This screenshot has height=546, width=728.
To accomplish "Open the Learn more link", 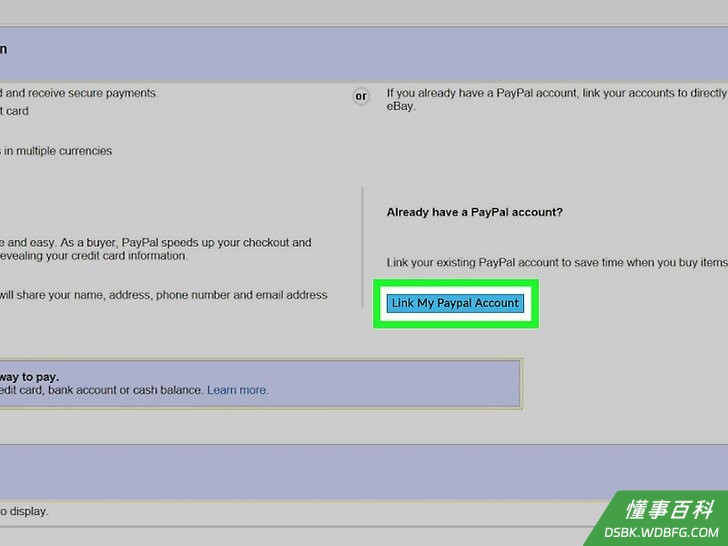I will (x=238, y=390).
